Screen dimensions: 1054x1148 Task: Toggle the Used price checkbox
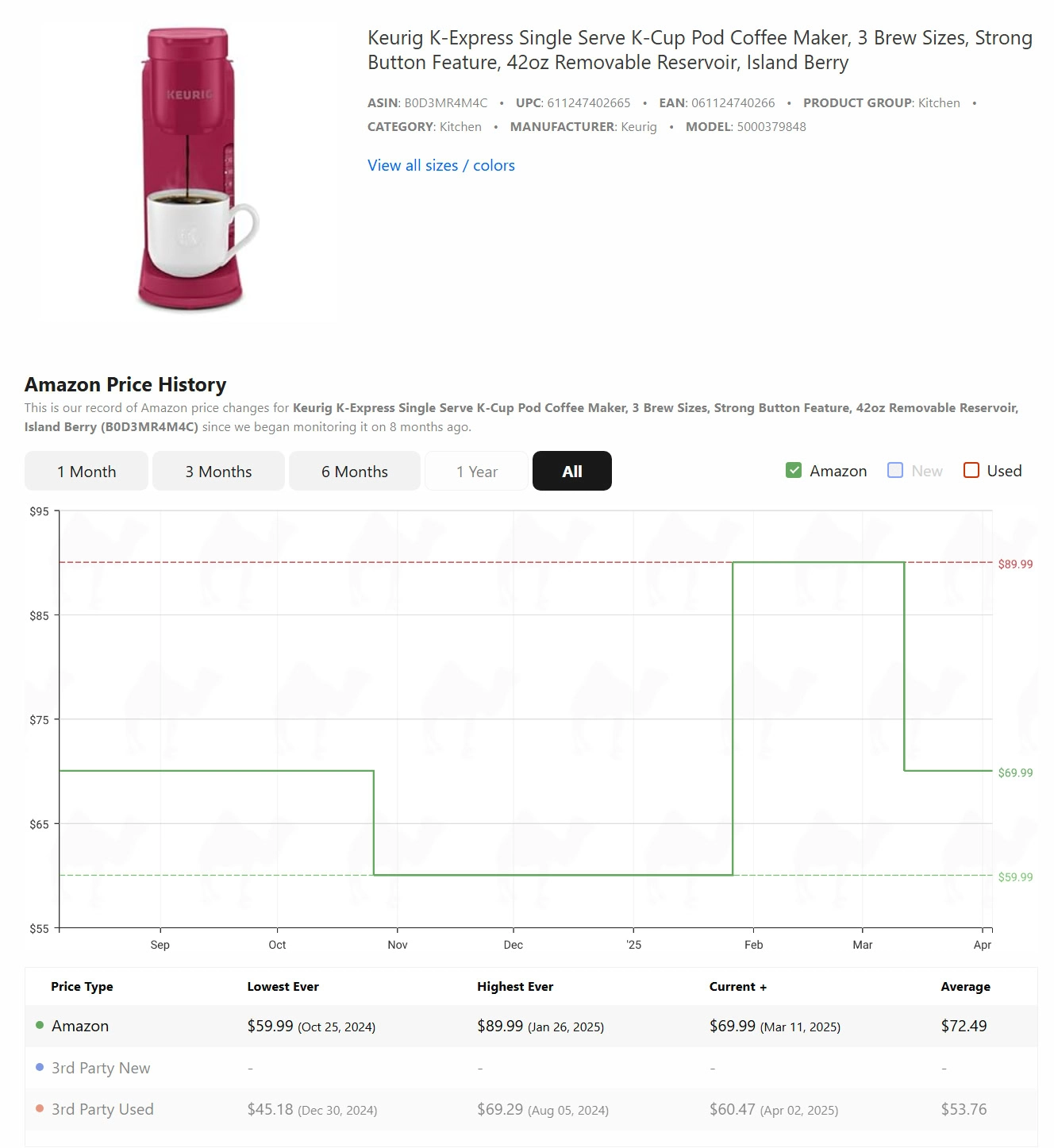(x=971, y=470)
